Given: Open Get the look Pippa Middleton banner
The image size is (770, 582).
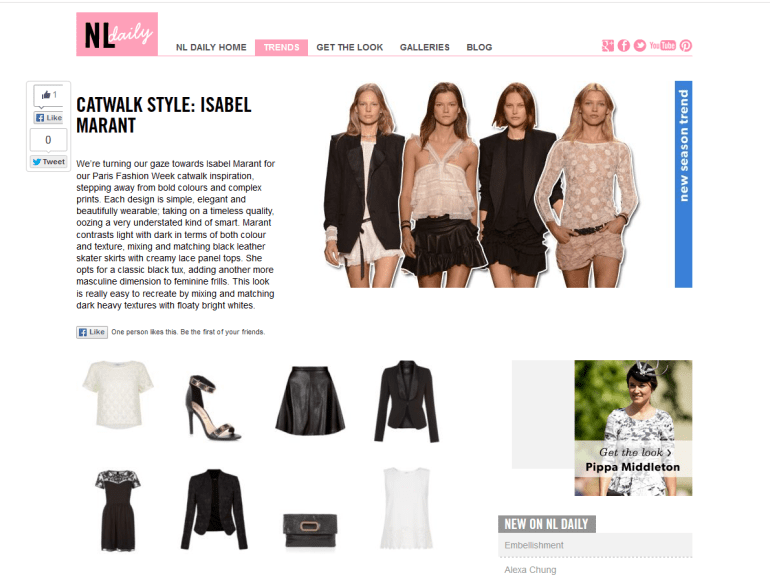Looking at the screenshot, I should tap(633, 428).
